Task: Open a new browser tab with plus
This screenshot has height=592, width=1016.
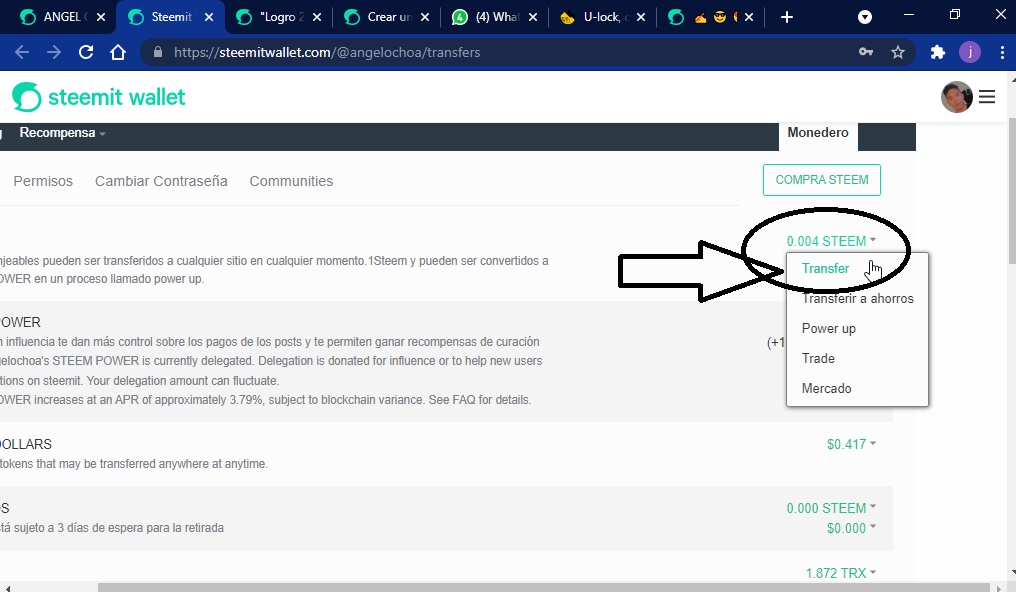Action: [x=787, y=17]
